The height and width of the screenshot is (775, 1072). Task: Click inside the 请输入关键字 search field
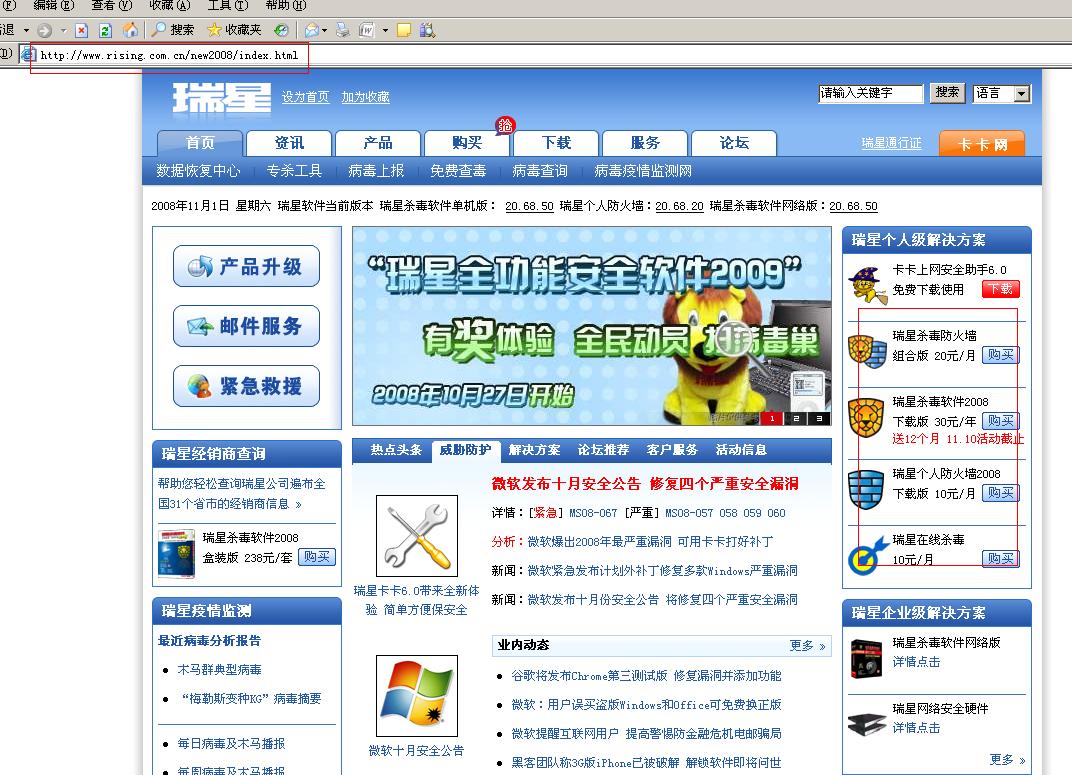click(871, 93)
